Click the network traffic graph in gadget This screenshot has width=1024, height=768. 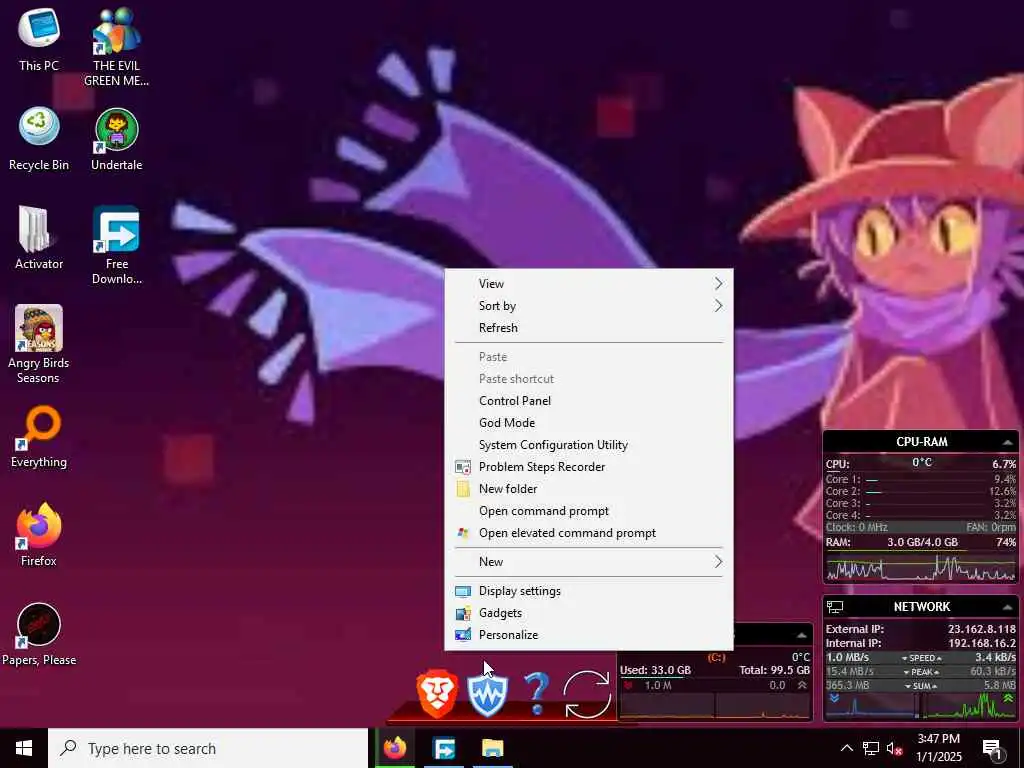click(921, 706)
